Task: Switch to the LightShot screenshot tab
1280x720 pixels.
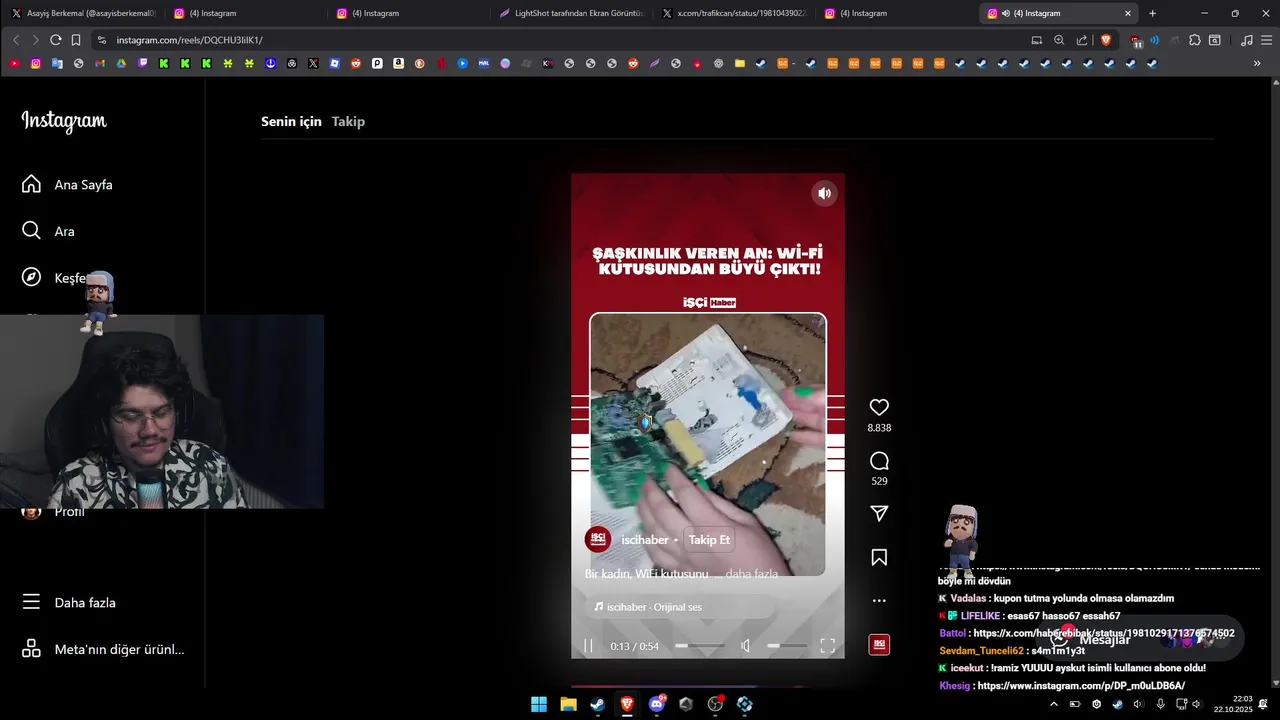Action: click(x=573, y=13)
